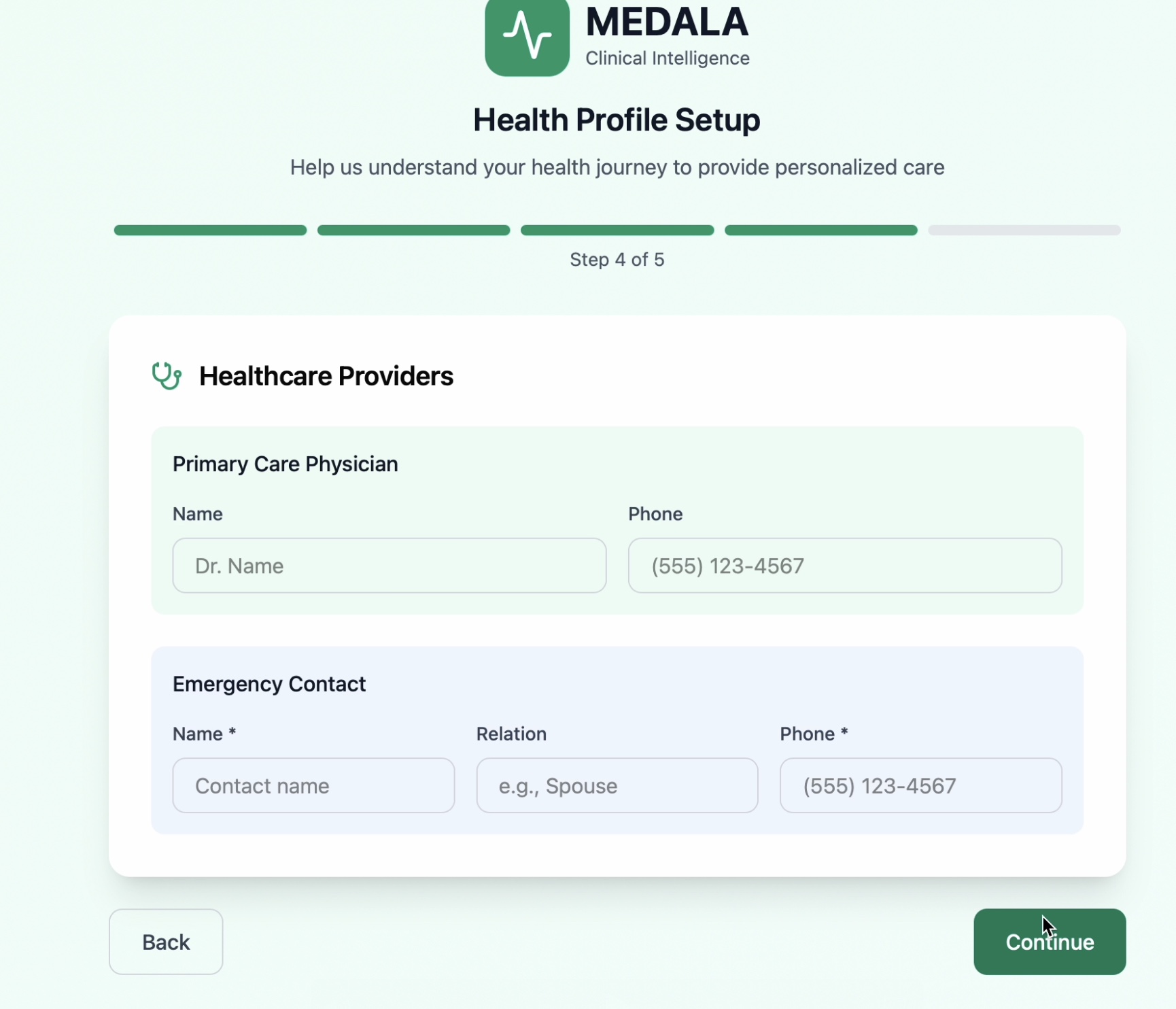The image size is (1176, 1009).
Task: Go back with the Back button
Action: [x=166, y=942]
